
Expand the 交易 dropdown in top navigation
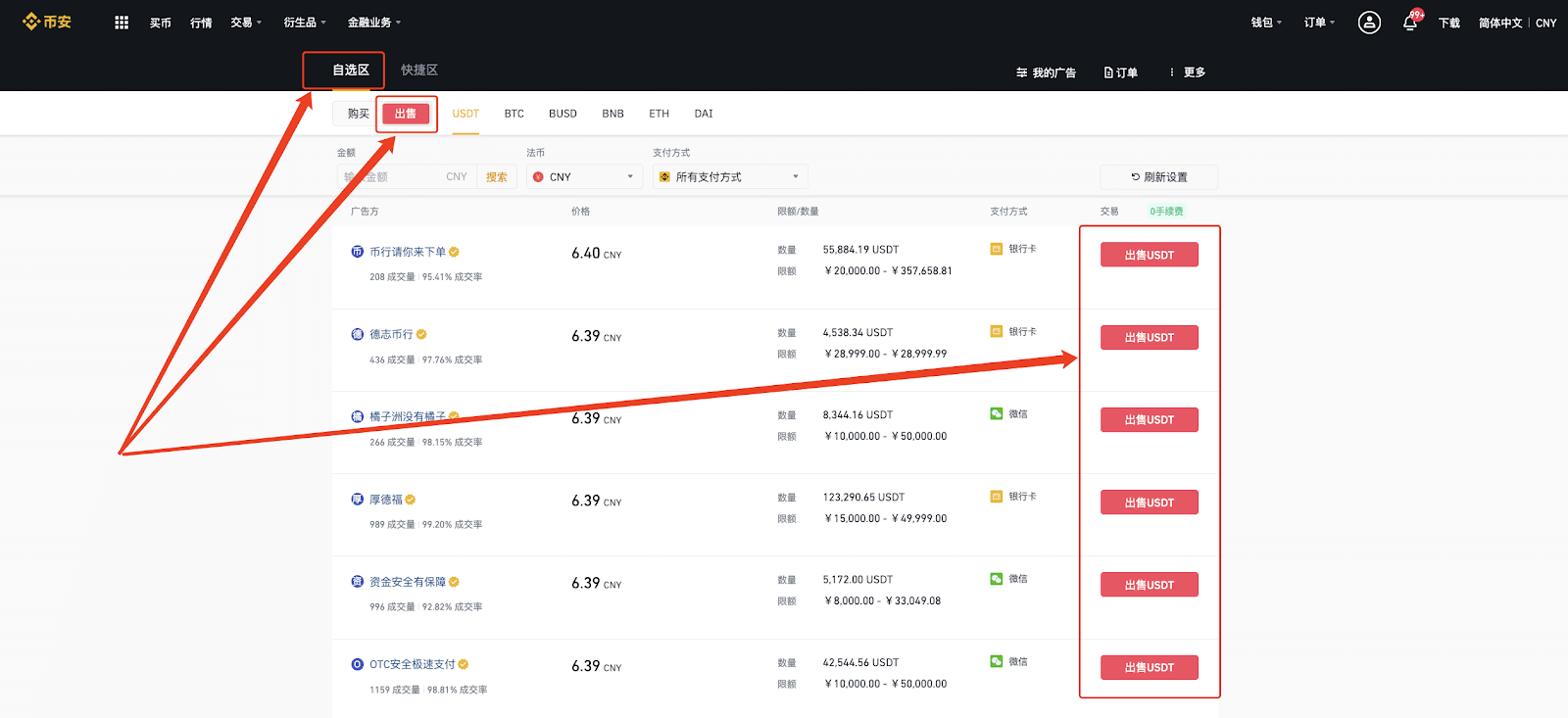click(x=246, y=23)
